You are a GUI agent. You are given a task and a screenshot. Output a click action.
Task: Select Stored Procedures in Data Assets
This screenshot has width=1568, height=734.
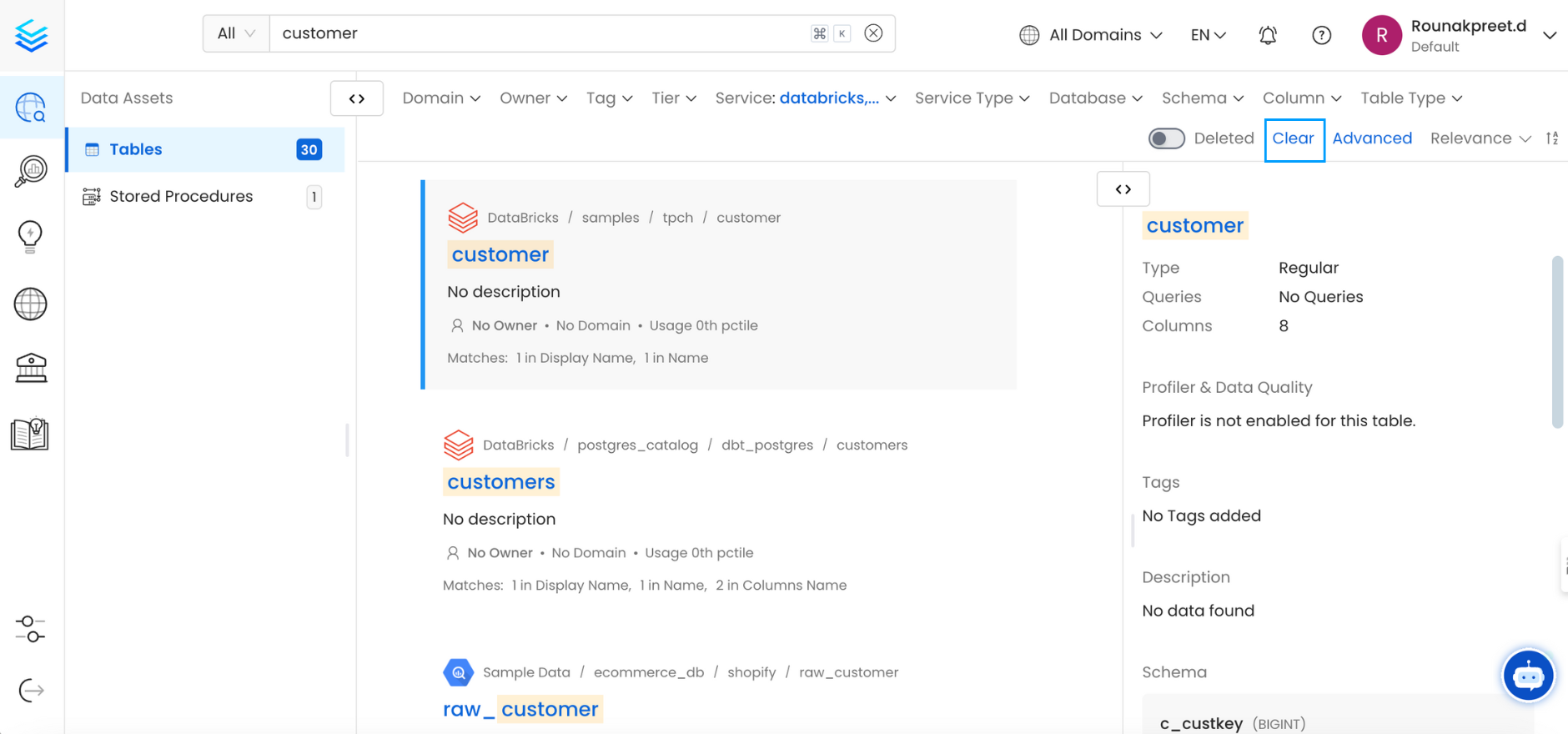(x=181, y=197)
